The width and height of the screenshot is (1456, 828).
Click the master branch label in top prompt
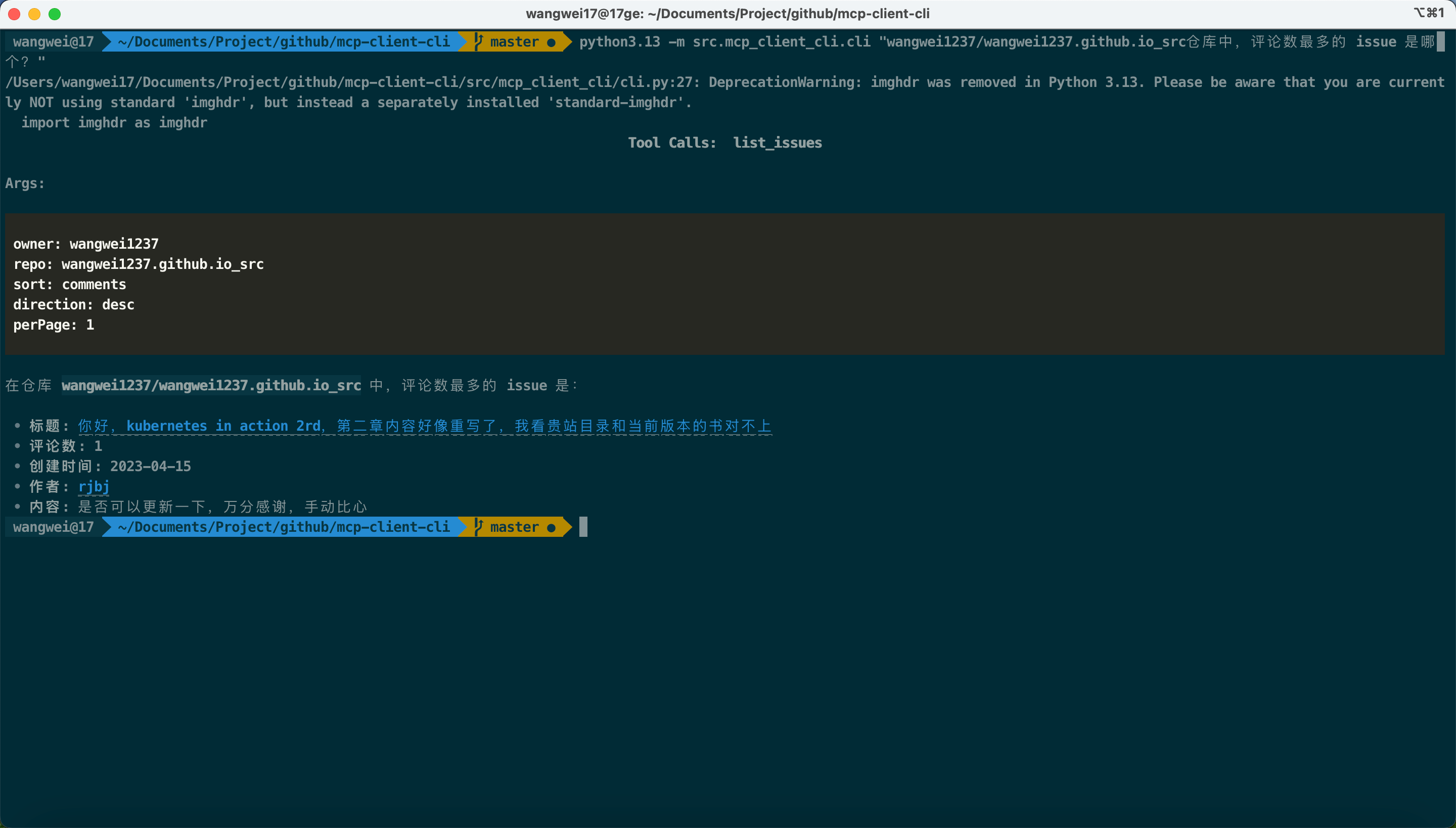click(514, 41)
